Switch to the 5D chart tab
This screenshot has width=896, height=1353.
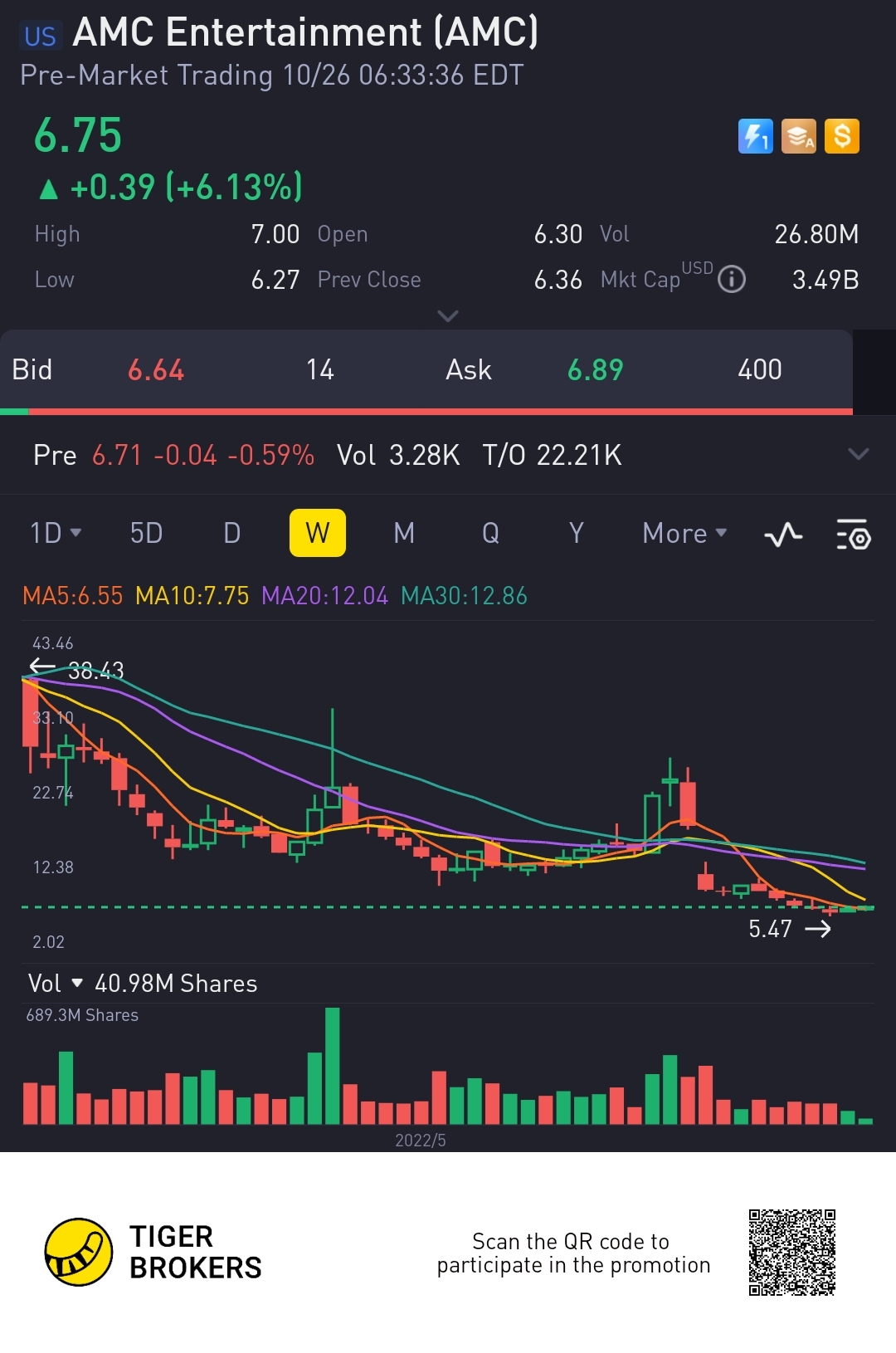coord(146,533)
